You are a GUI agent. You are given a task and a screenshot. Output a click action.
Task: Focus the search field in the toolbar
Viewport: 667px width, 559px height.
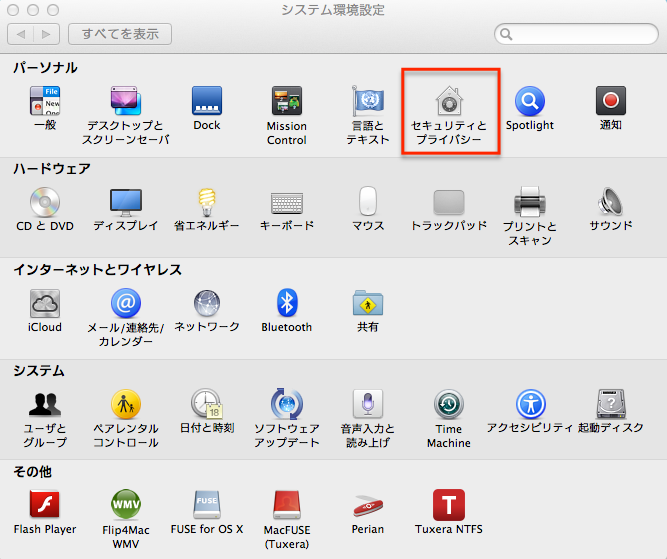(576, 34)
